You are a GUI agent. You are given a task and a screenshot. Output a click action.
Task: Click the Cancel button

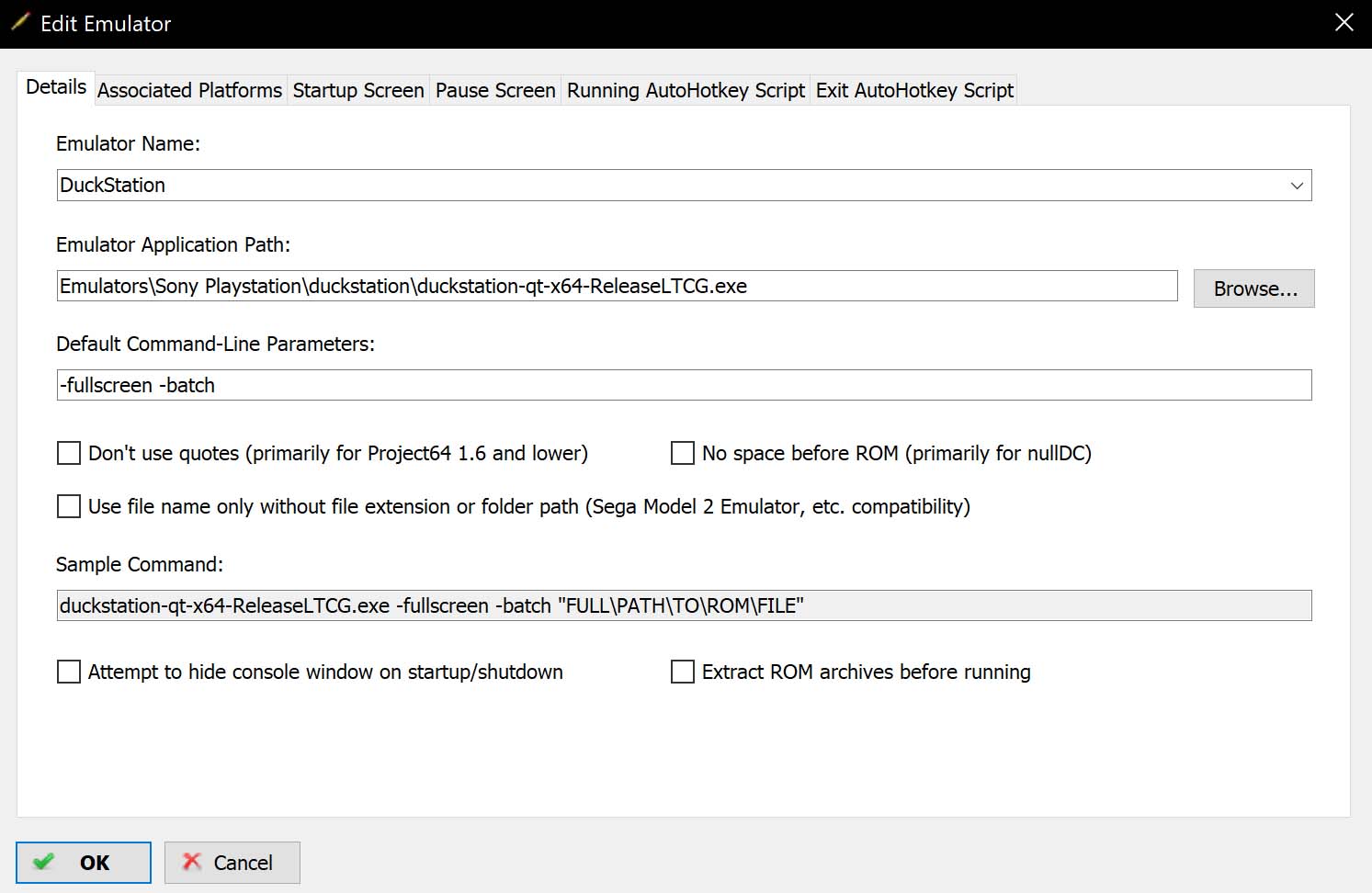232,863
